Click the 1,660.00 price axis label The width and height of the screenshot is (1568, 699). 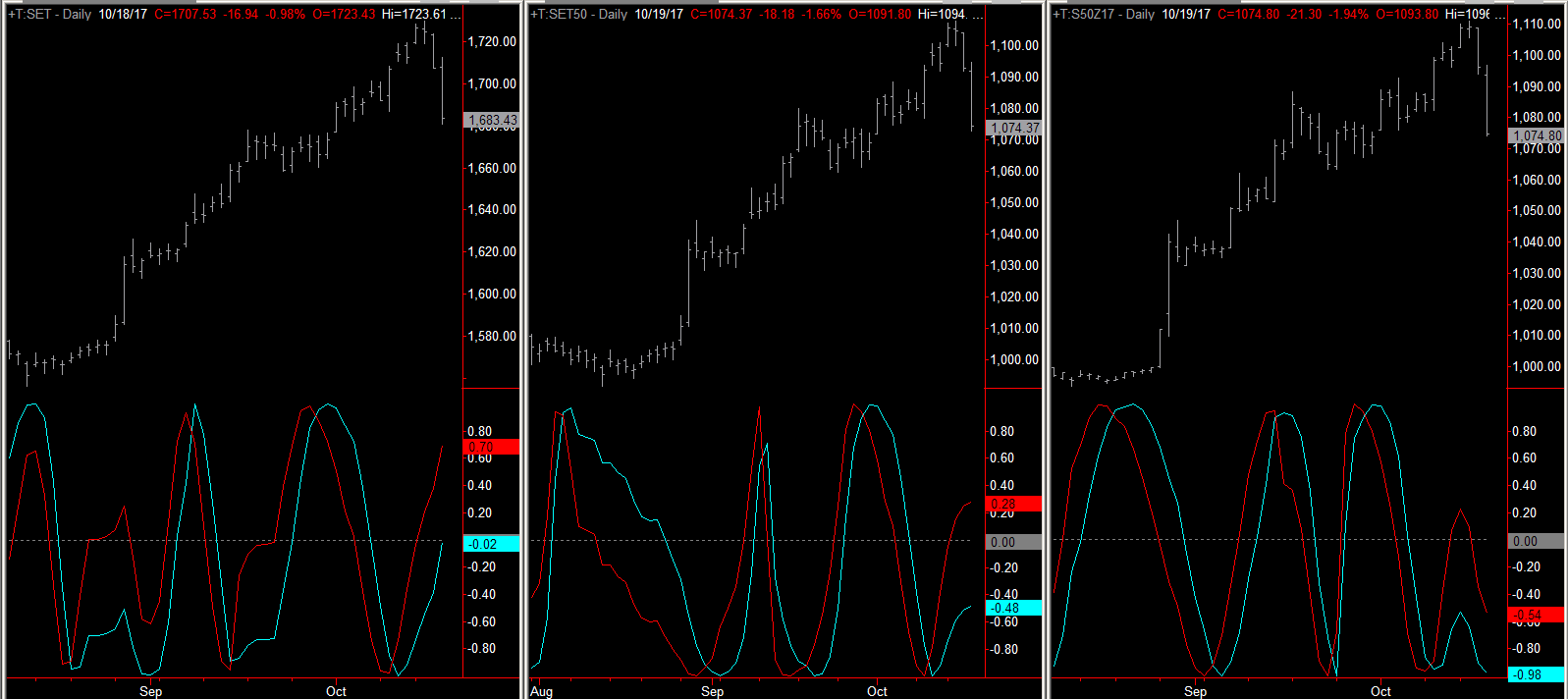[492, 168]
